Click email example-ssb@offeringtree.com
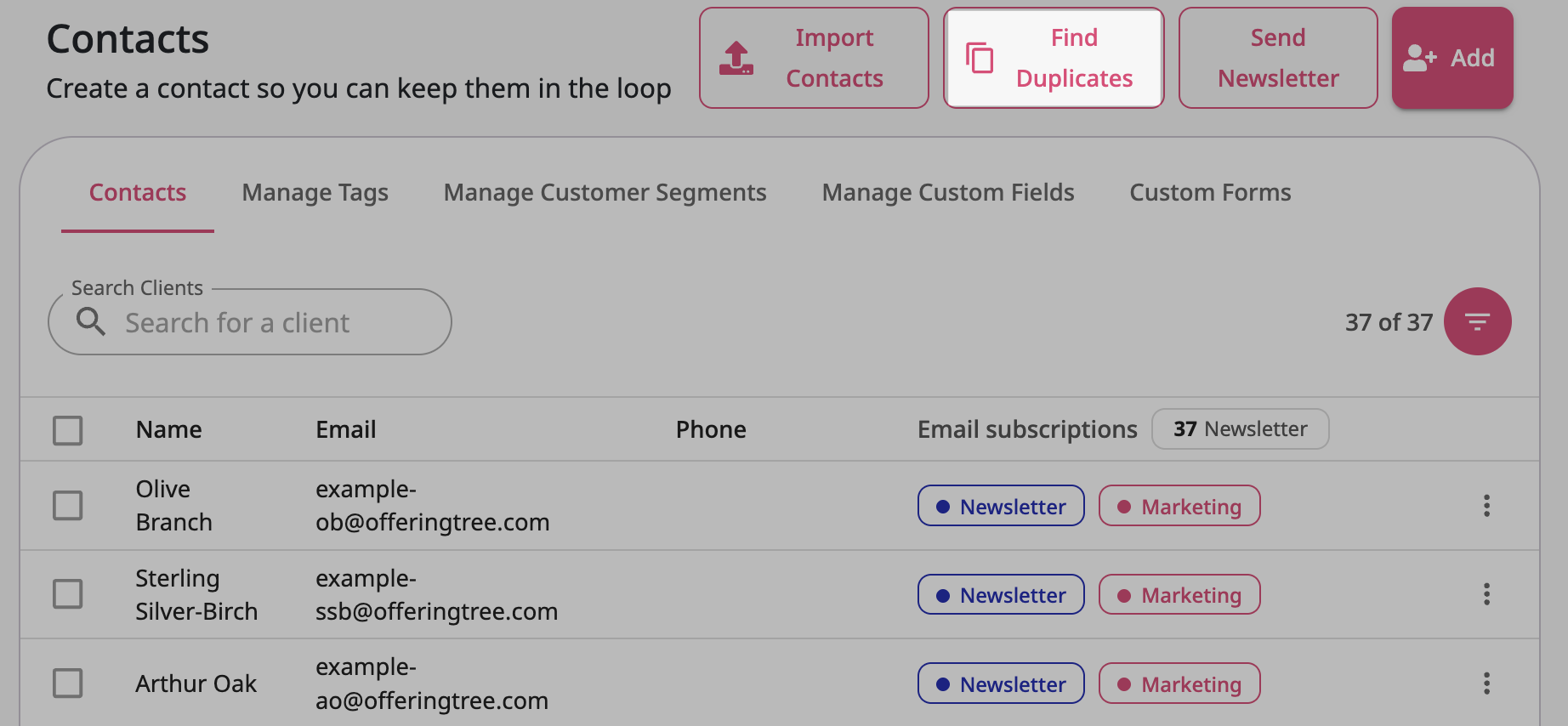The height and width of the screenshot is (726, 1568). click(x=436, y=594)
